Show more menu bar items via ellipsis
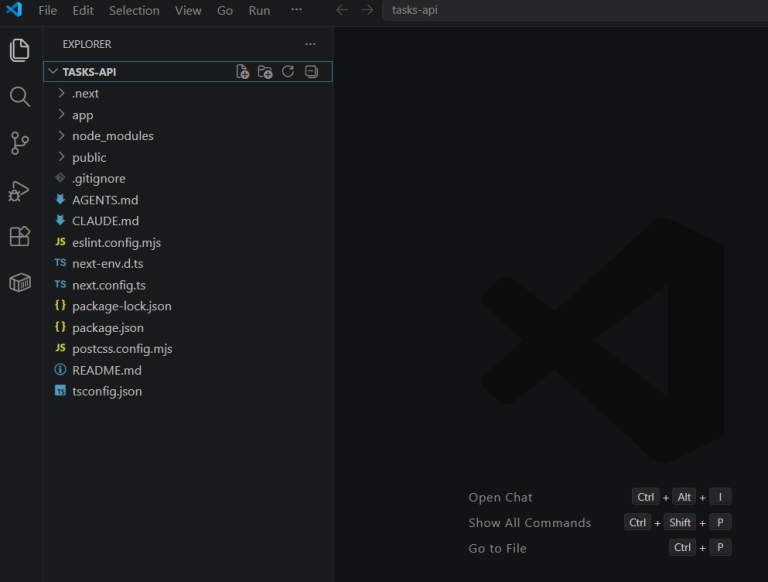Viewport: 768px width, 582px height. [296, 10]
